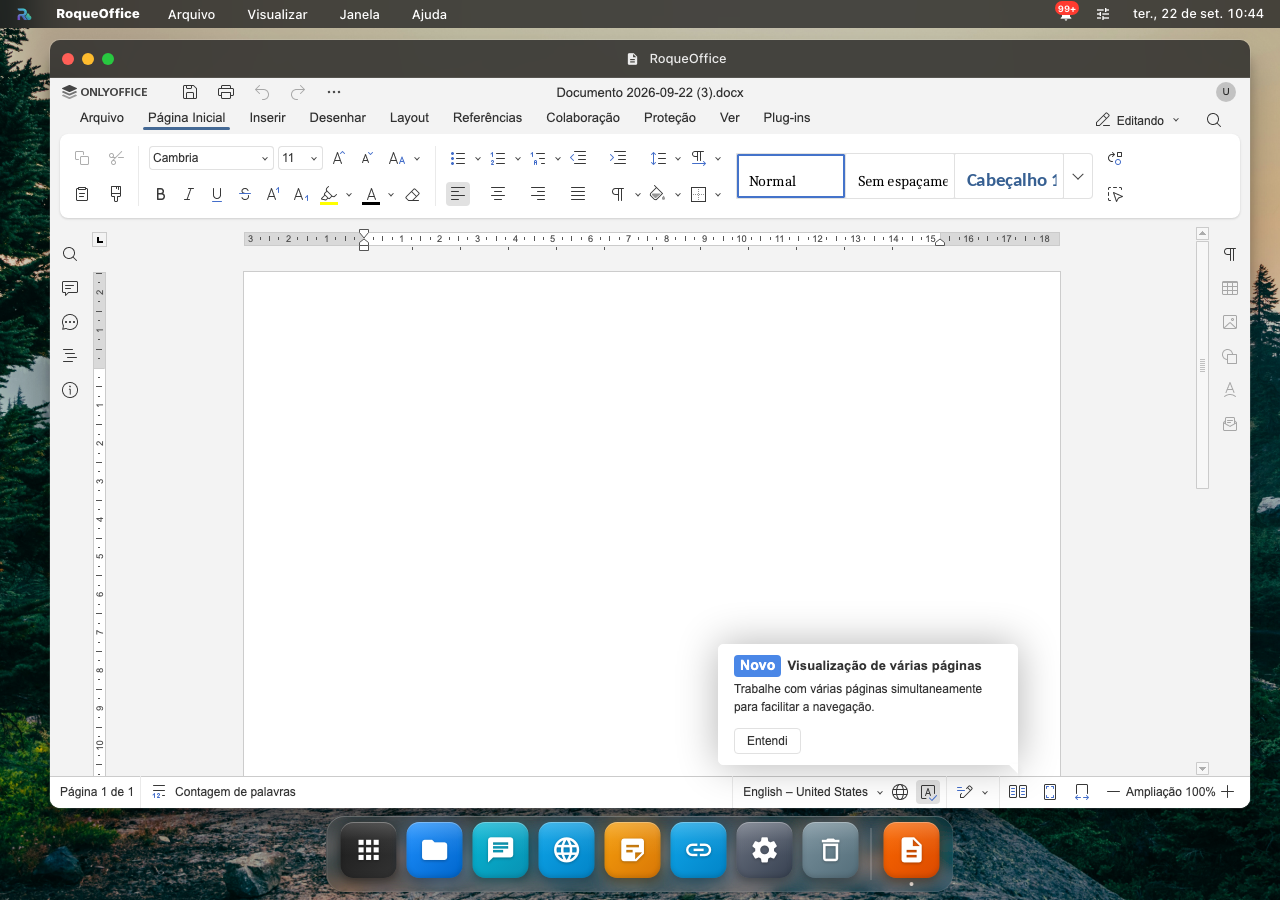Viewport: 1280px width, 900px height.
Task: Switch to the Inserir tab
Action: [267, 118]
